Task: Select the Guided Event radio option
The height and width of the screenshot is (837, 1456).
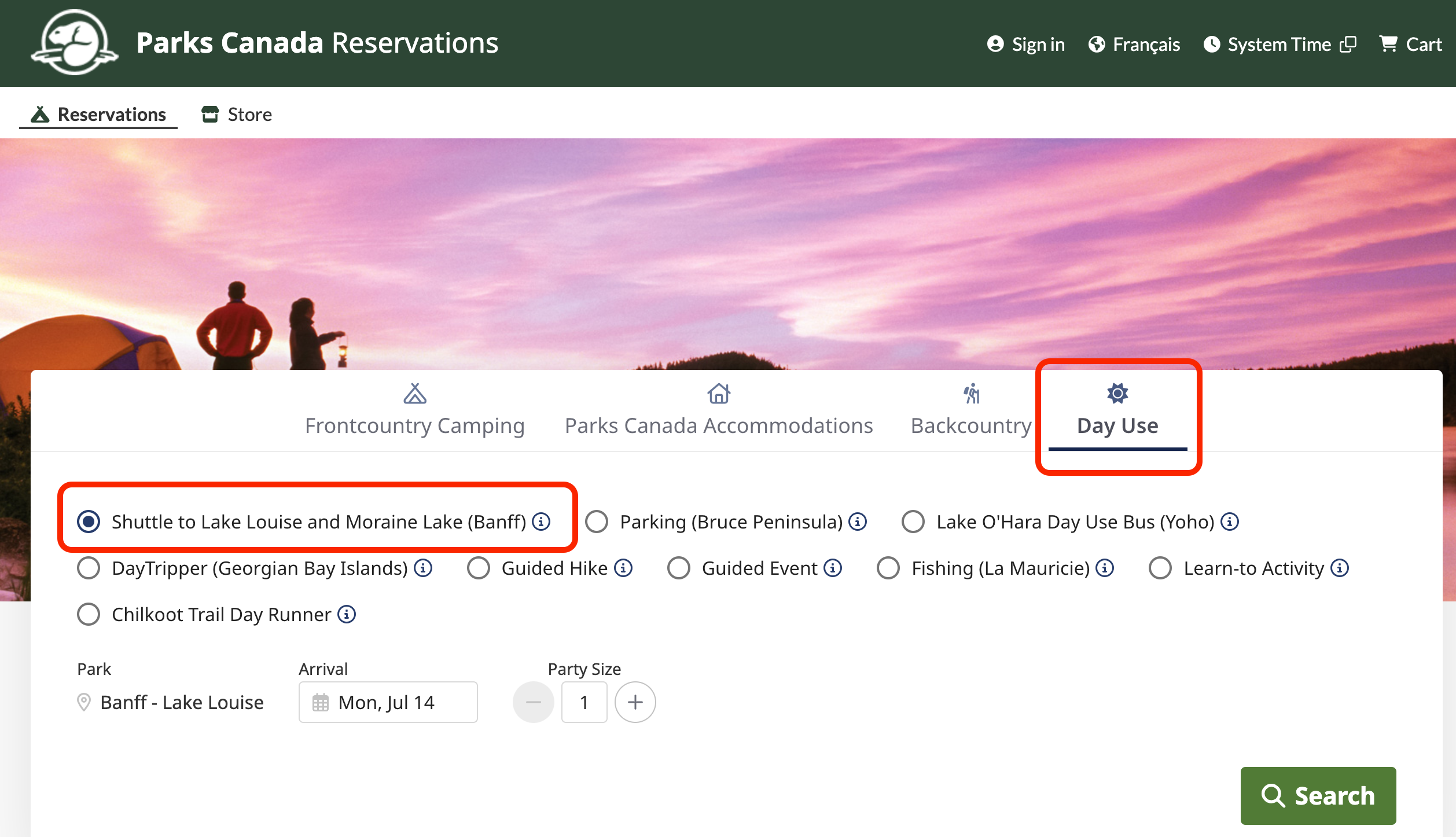Action: click(679, 568)
